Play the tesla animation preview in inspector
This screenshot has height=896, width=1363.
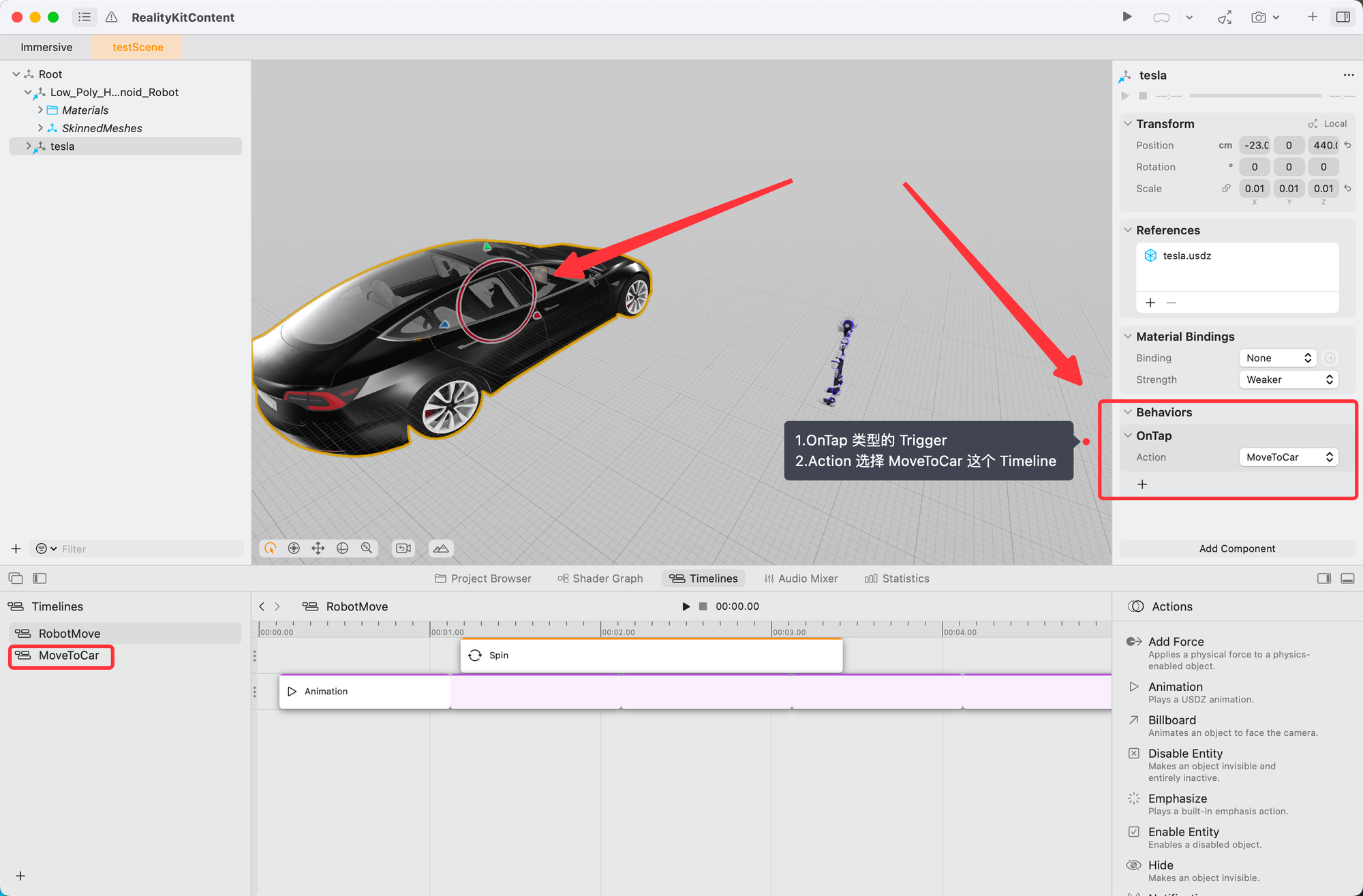pyautogui.click(x=1125, y=96)
